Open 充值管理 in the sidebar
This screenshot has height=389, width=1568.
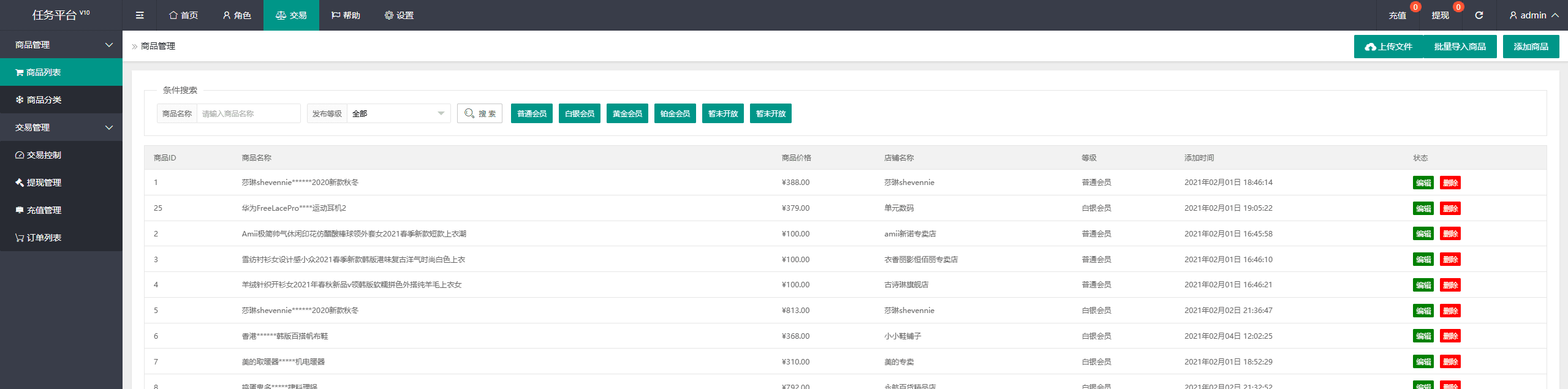61,210
